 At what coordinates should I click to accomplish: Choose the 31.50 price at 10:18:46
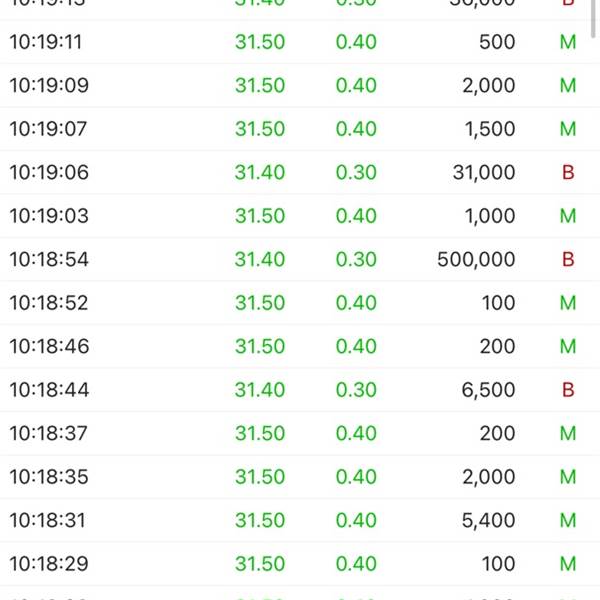click(260, 346)
